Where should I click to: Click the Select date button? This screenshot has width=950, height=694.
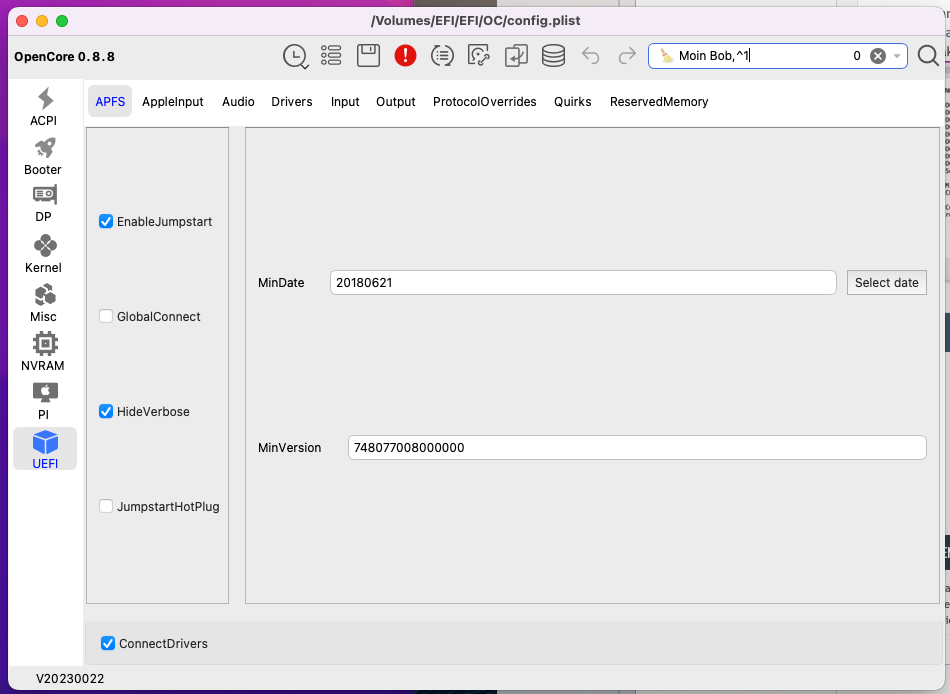[x=886, y=282]
